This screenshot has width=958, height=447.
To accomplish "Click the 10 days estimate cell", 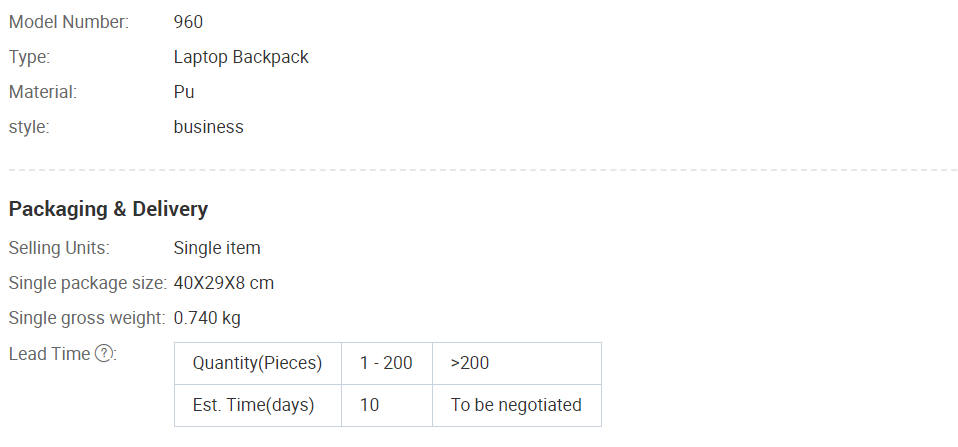I will [387, 405].
